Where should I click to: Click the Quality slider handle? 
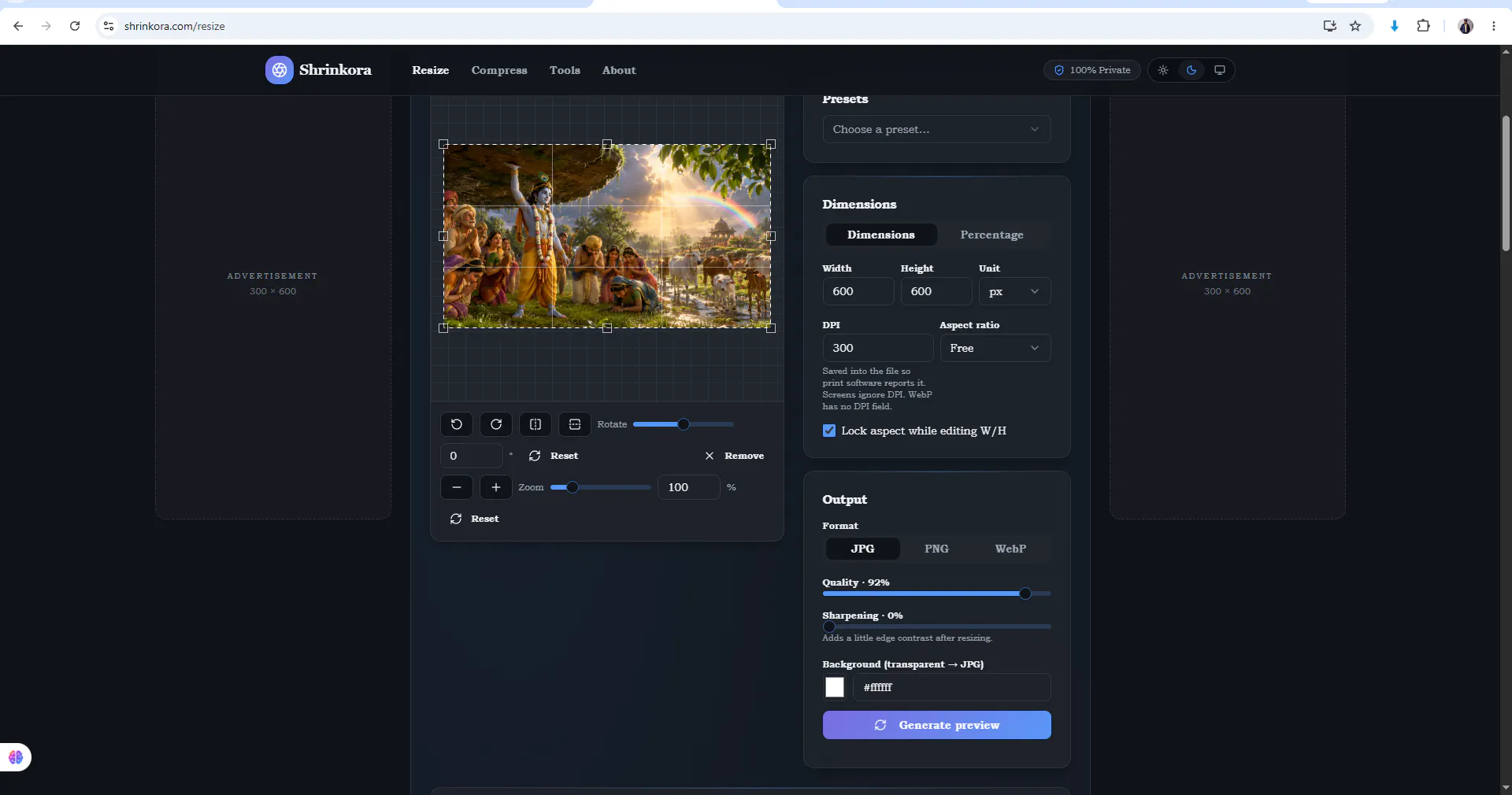tap(1025, 593)
